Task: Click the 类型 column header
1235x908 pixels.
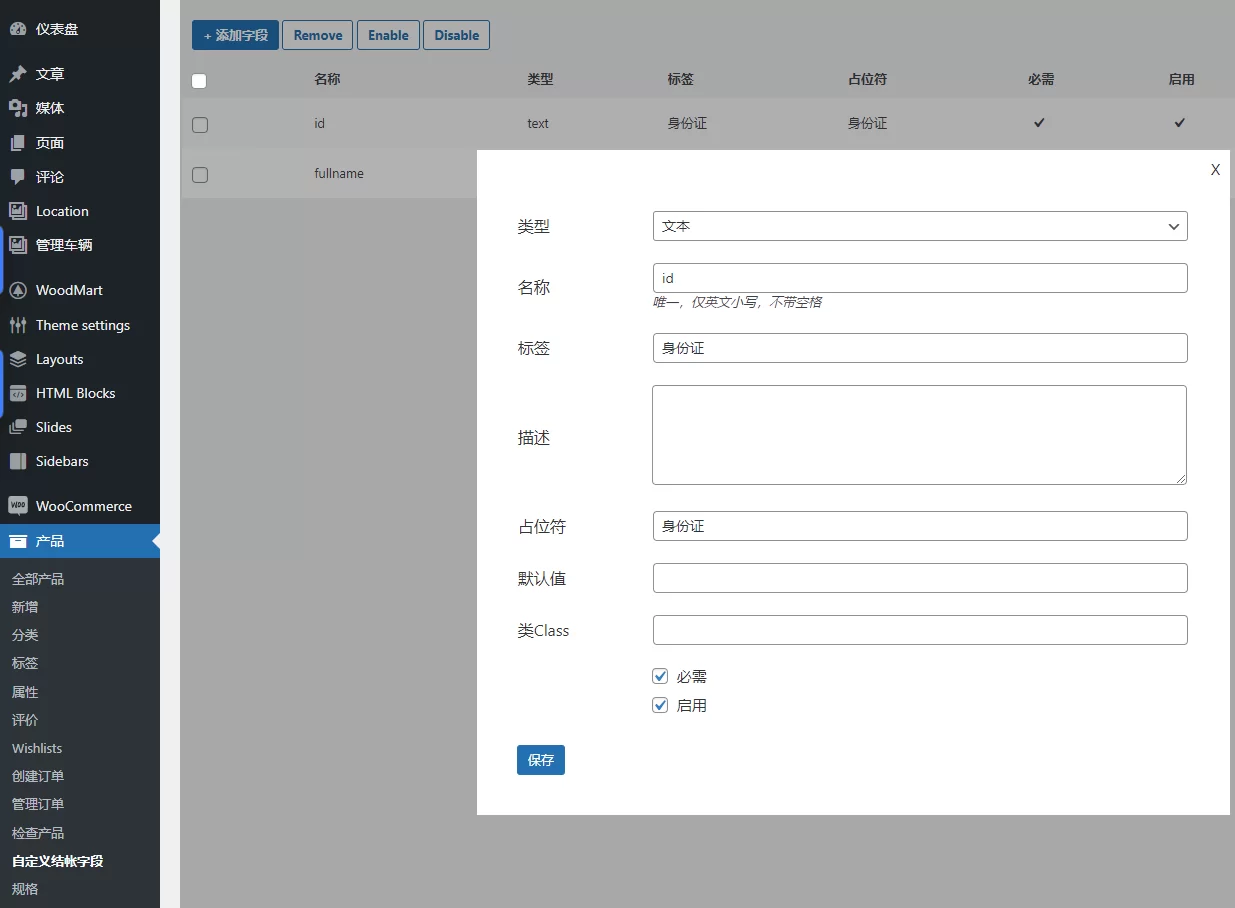Action: coord(540,79)
